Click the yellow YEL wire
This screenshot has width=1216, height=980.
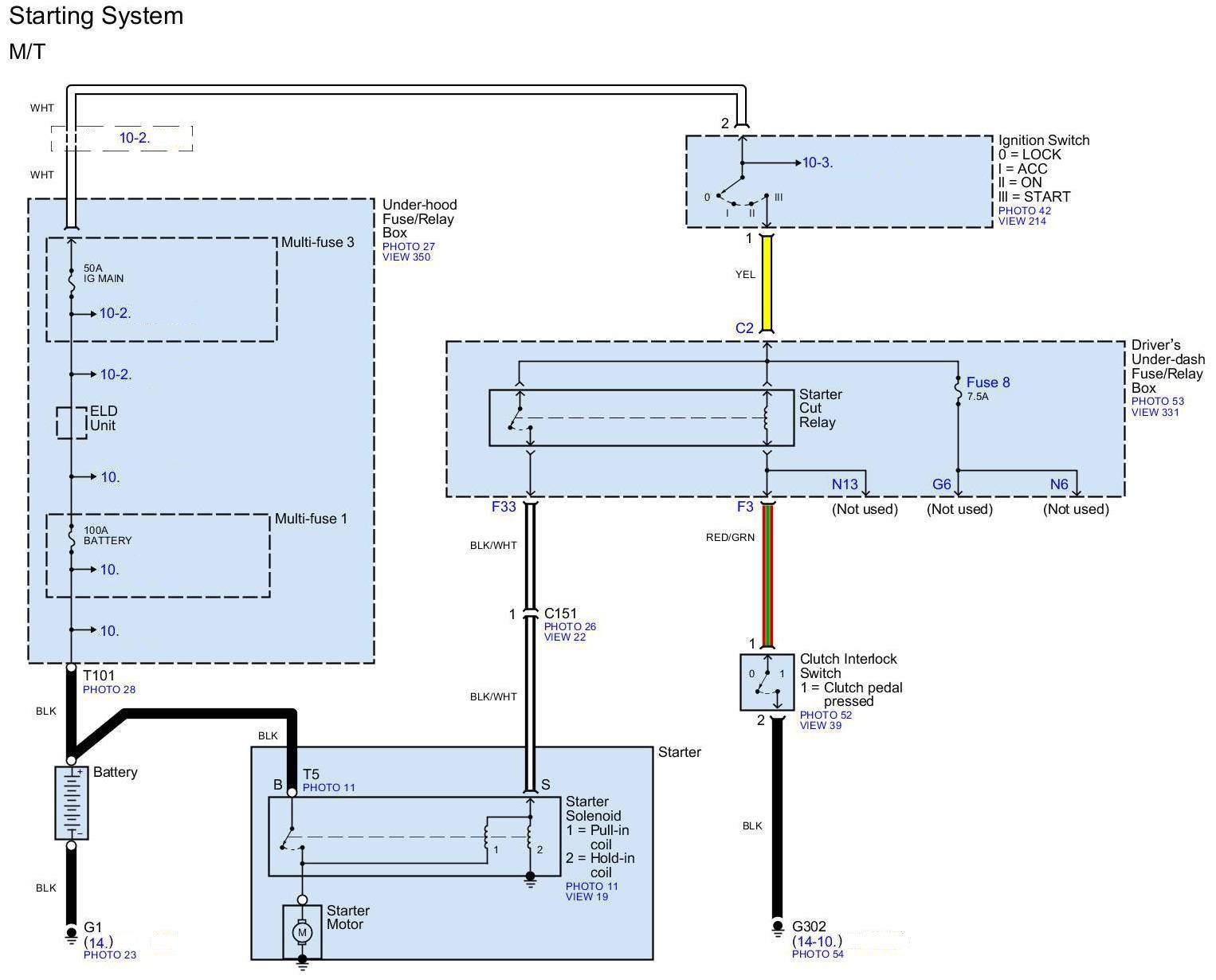pos(767,283)
